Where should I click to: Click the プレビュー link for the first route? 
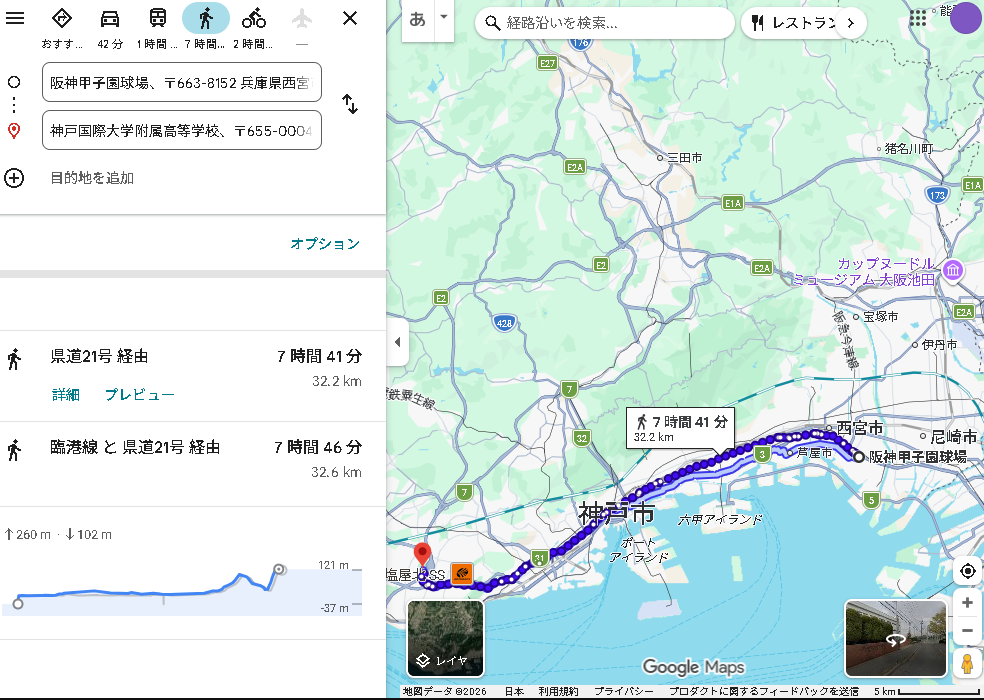139,394
